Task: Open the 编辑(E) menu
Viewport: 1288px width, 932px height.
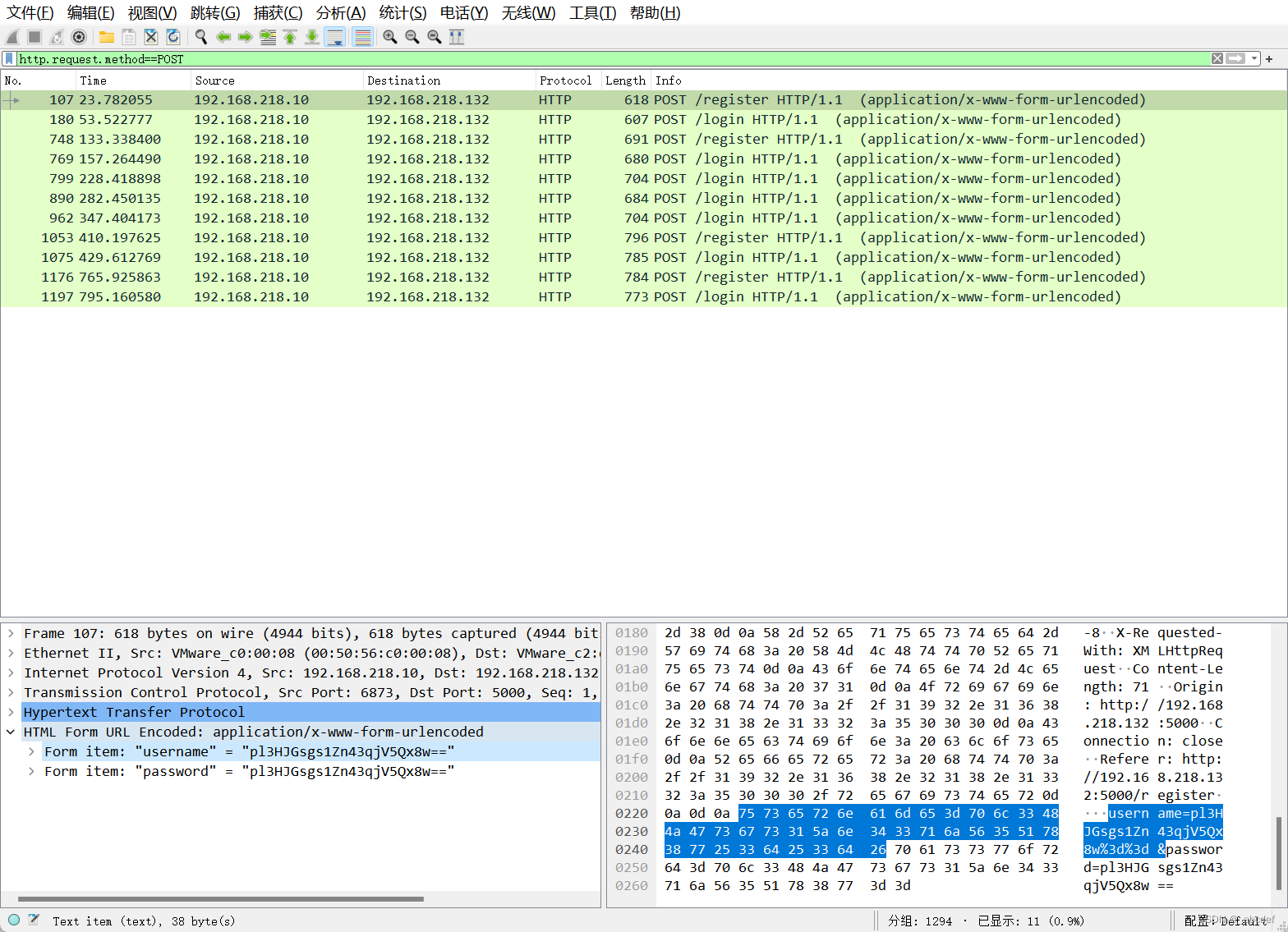Action: click(x=91, y=13)
